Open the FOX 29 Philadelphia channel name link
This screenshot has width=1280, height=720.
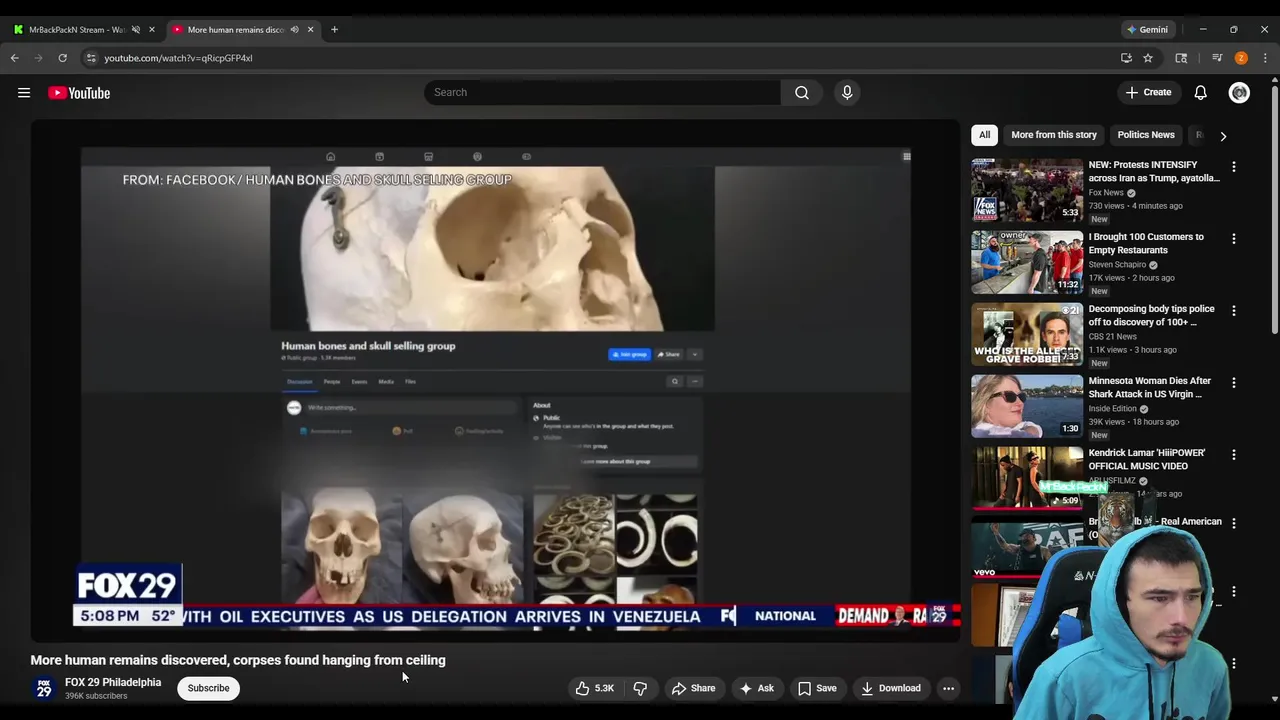click(113, 682)
